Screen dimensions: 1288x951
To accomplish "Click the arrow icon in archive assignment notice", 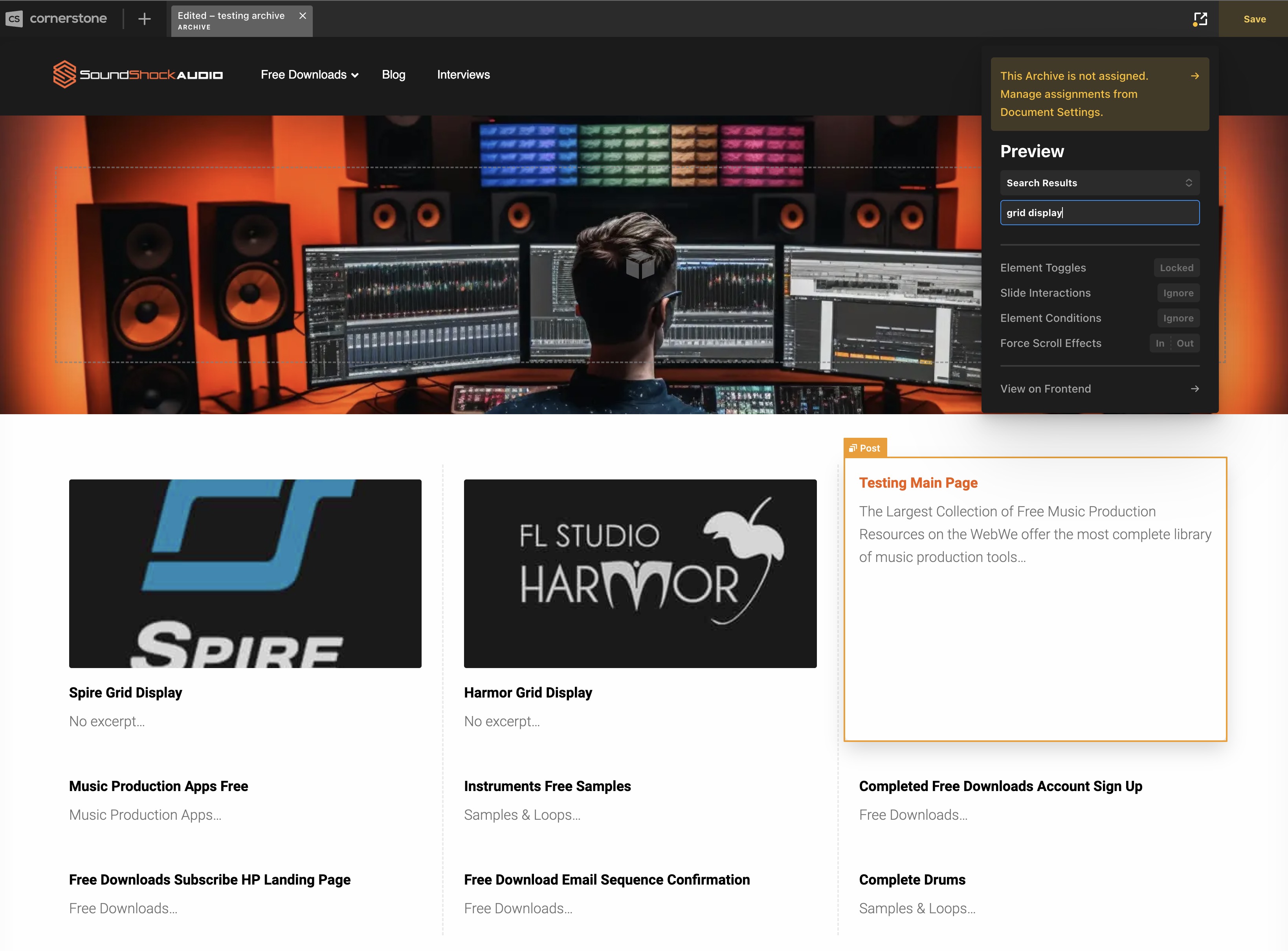I will 1195,76.
